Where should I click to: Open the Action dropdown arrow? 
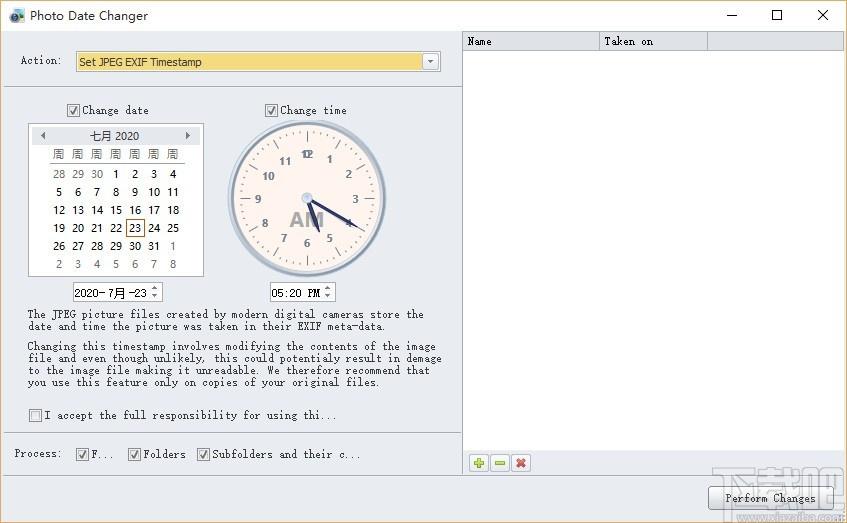coord(431,62)
